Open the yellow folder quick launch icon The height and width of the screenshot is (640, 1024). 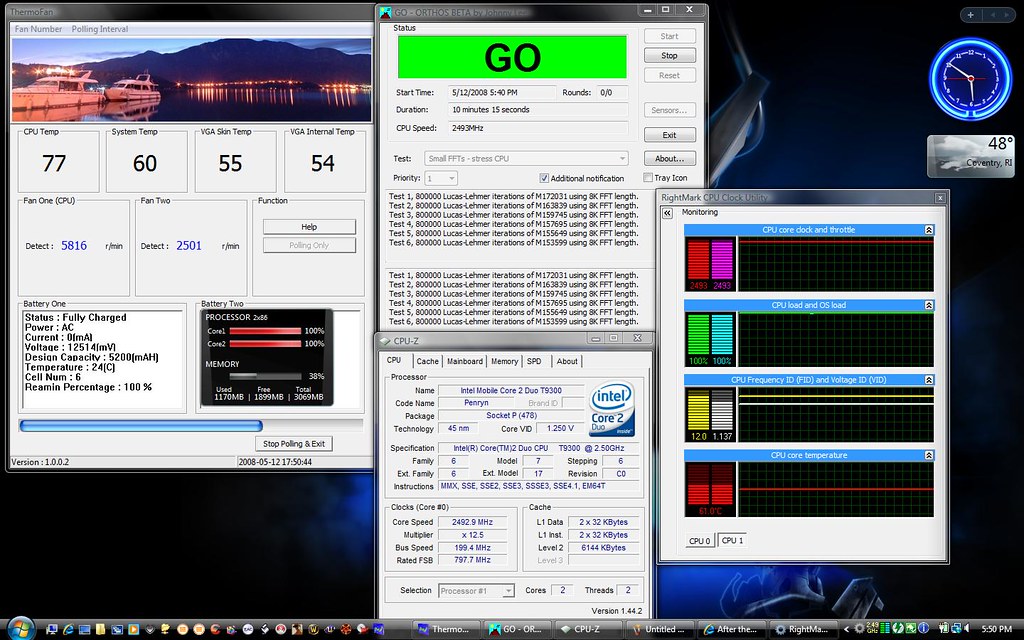(x=101, y=629)
